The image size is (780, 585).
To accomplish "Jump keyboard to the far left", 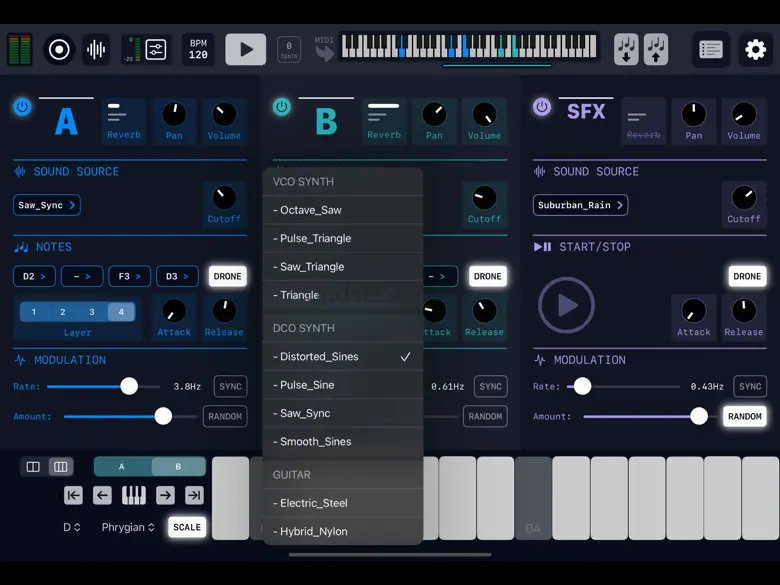I will click(x=73, y=495).
